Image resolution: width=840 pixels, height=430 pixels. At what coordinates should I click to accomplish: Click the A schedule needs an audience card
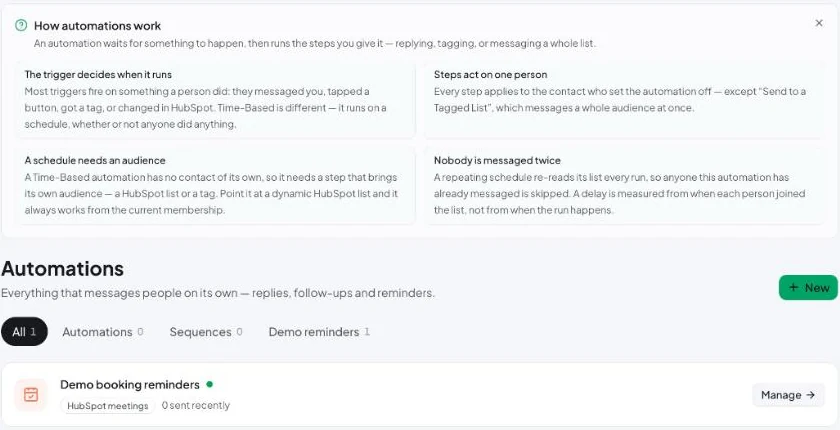(215, 185)
